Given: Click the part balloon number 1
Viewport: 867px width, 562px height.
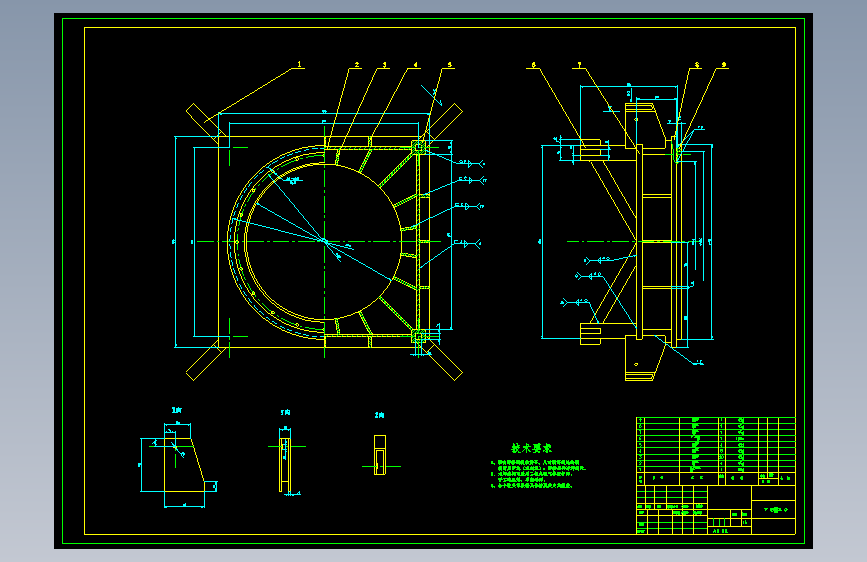Looking at the screenshot, I should tap(299, 65).
